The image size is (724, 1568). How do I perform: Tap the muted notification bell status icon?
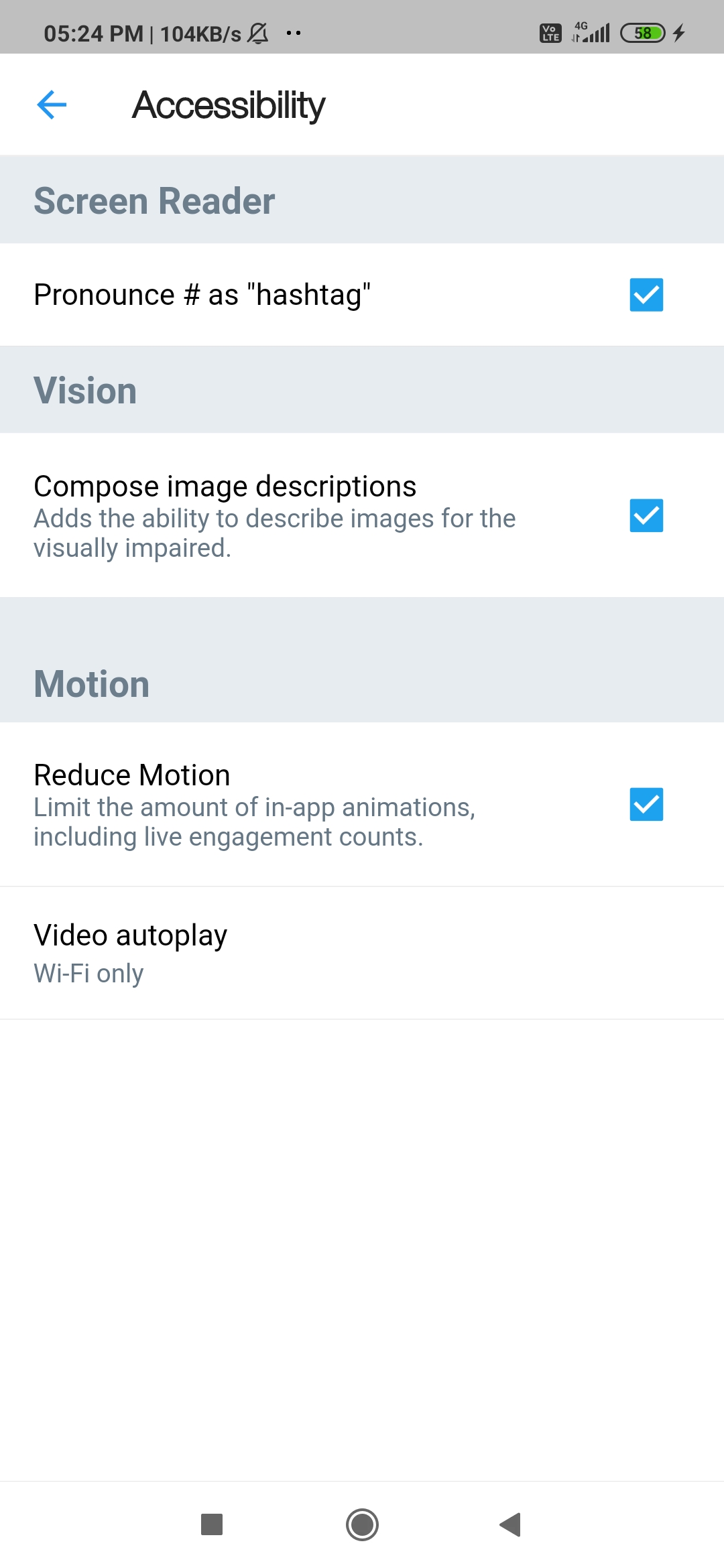(x=258, y=33)
